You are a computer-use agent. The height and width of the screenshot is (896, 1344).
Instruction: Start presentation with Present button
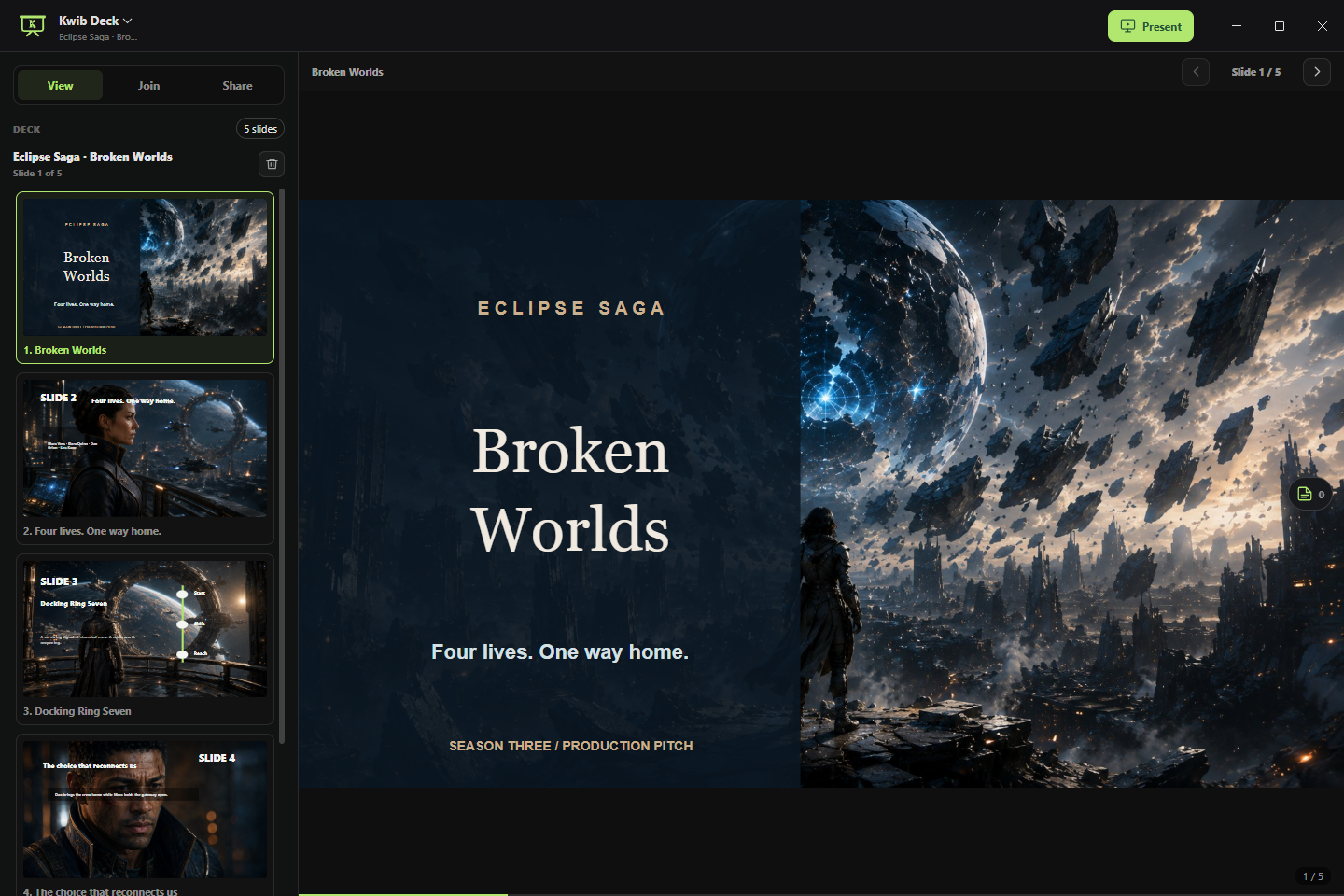pos(1151,26)
